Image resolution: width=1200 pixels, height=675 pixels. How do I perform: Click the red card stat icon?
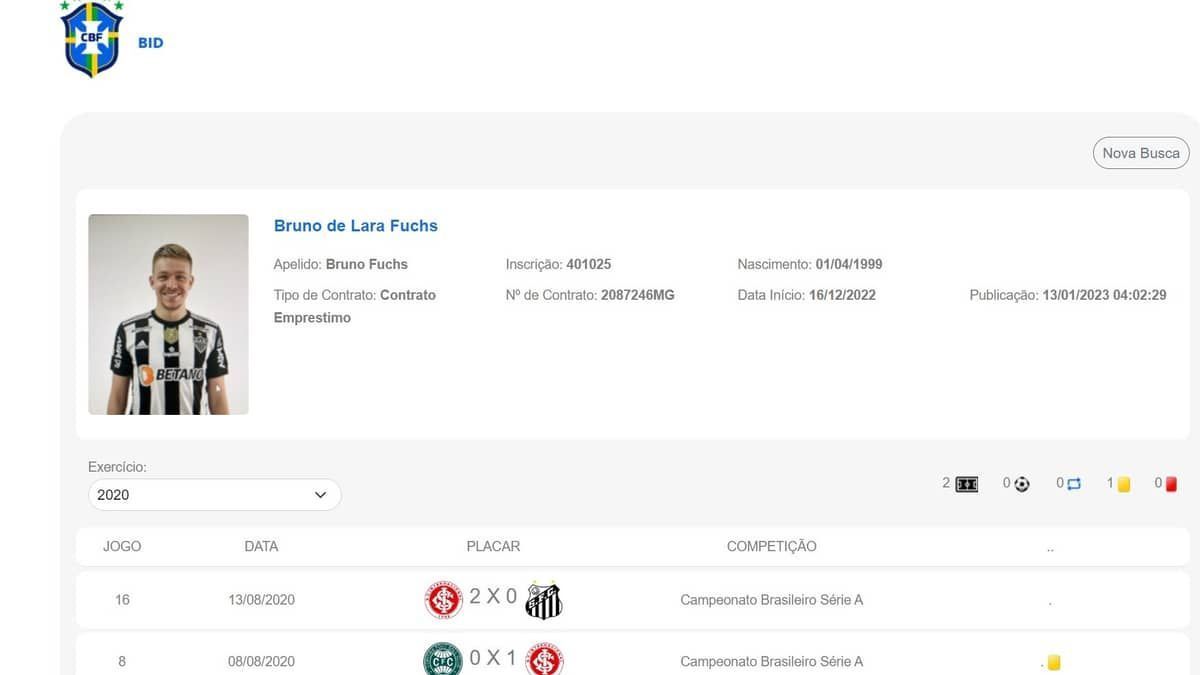click(1171, 484)
